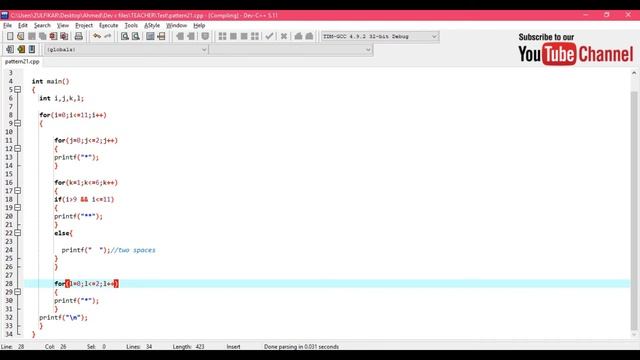The image size is (640, 360).
Task: Click the New file icon
Action: [10, 36]
